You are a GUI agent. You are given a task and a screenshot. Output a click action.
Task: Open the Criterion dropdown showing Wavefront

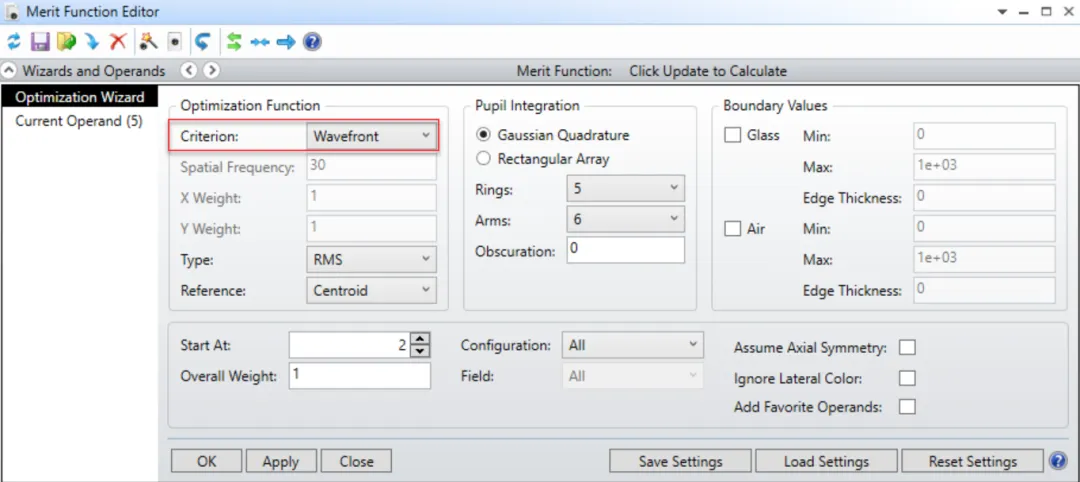(371, 135)
